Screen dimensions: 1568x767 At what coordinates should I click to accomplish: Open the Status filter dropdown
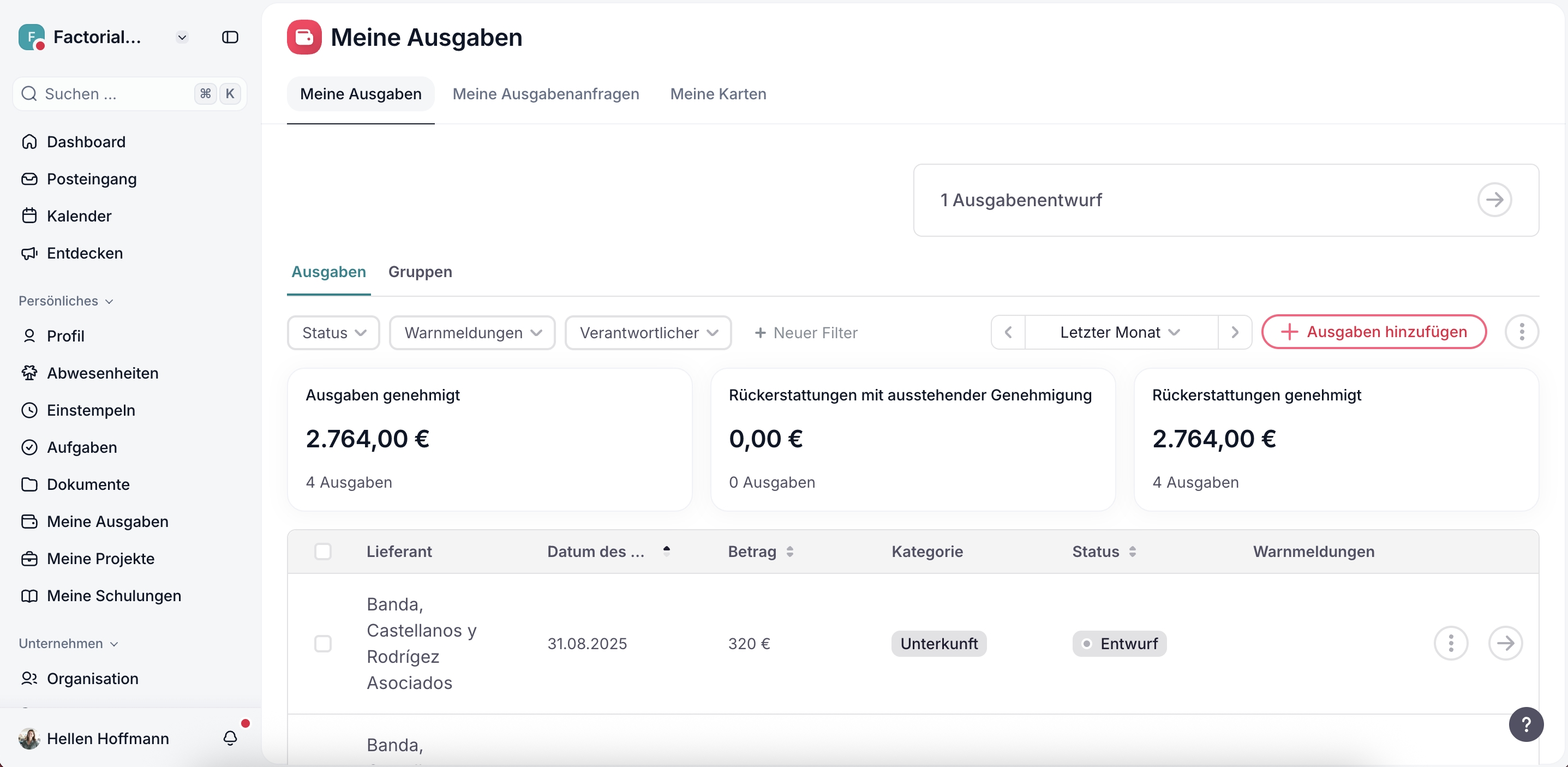tap(333, 333)
